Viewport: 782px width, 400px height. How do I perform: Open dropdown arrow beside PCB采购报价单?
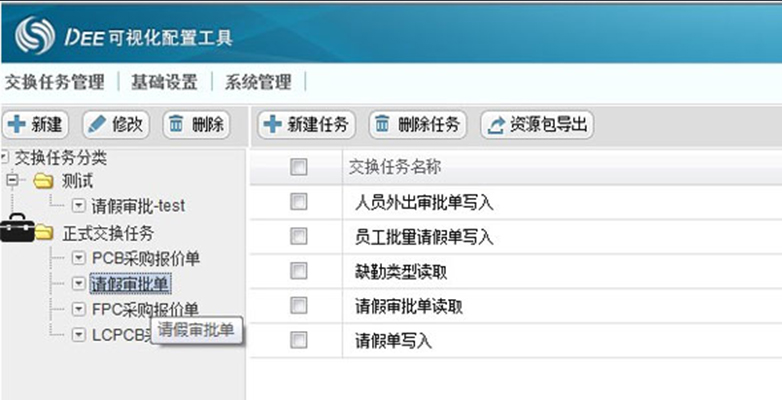(79, 258)
